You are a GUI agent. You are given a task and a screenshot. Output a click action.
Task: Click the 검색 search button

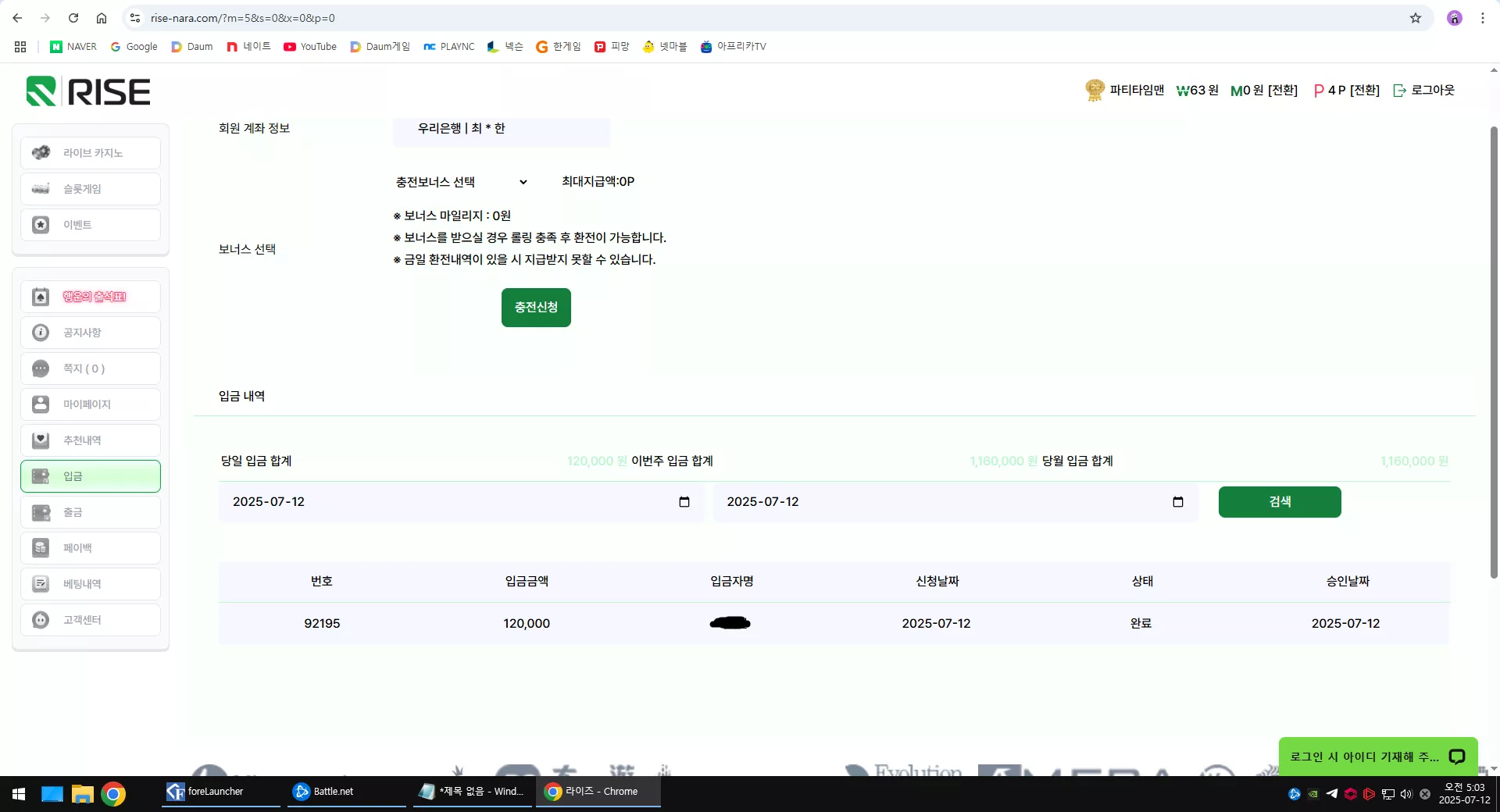click(1280, 502)
